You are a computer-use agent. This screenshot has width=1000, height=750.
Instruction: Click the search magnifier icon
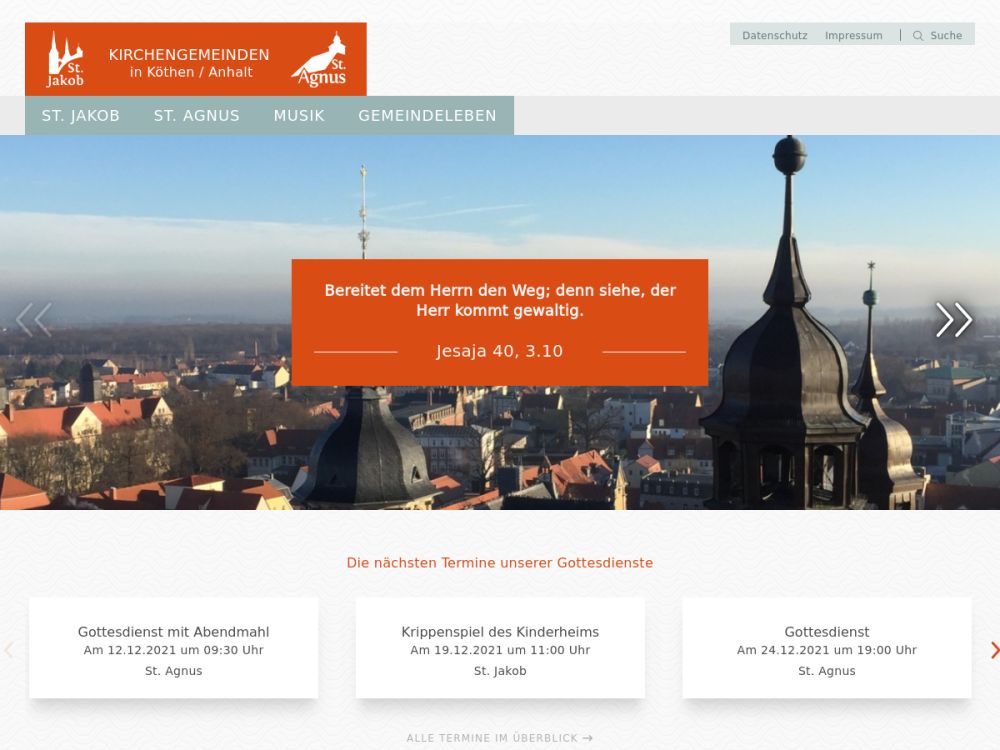(918, 36)
